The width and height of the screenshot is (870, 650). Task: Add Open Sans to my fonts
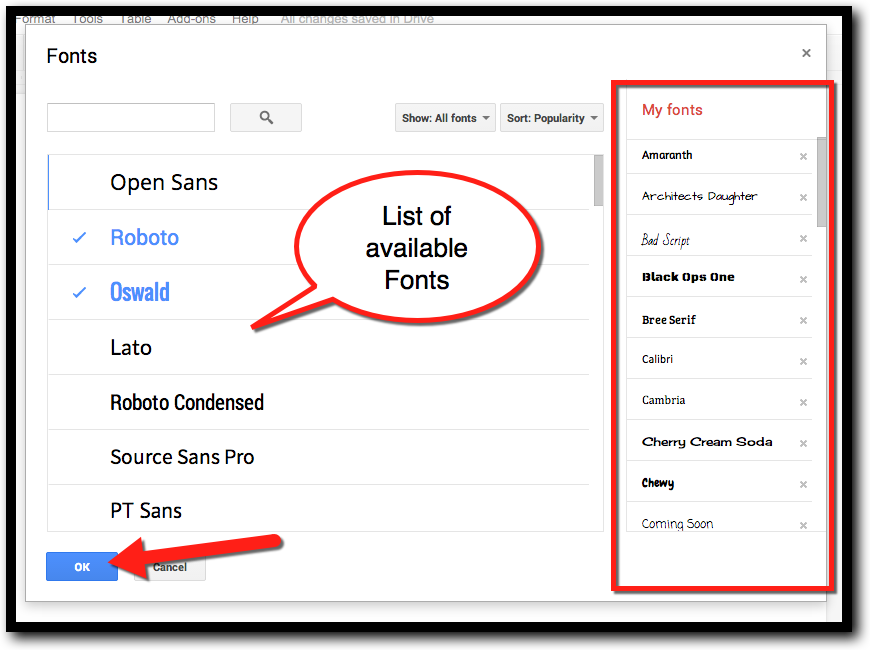coord(318,183)
